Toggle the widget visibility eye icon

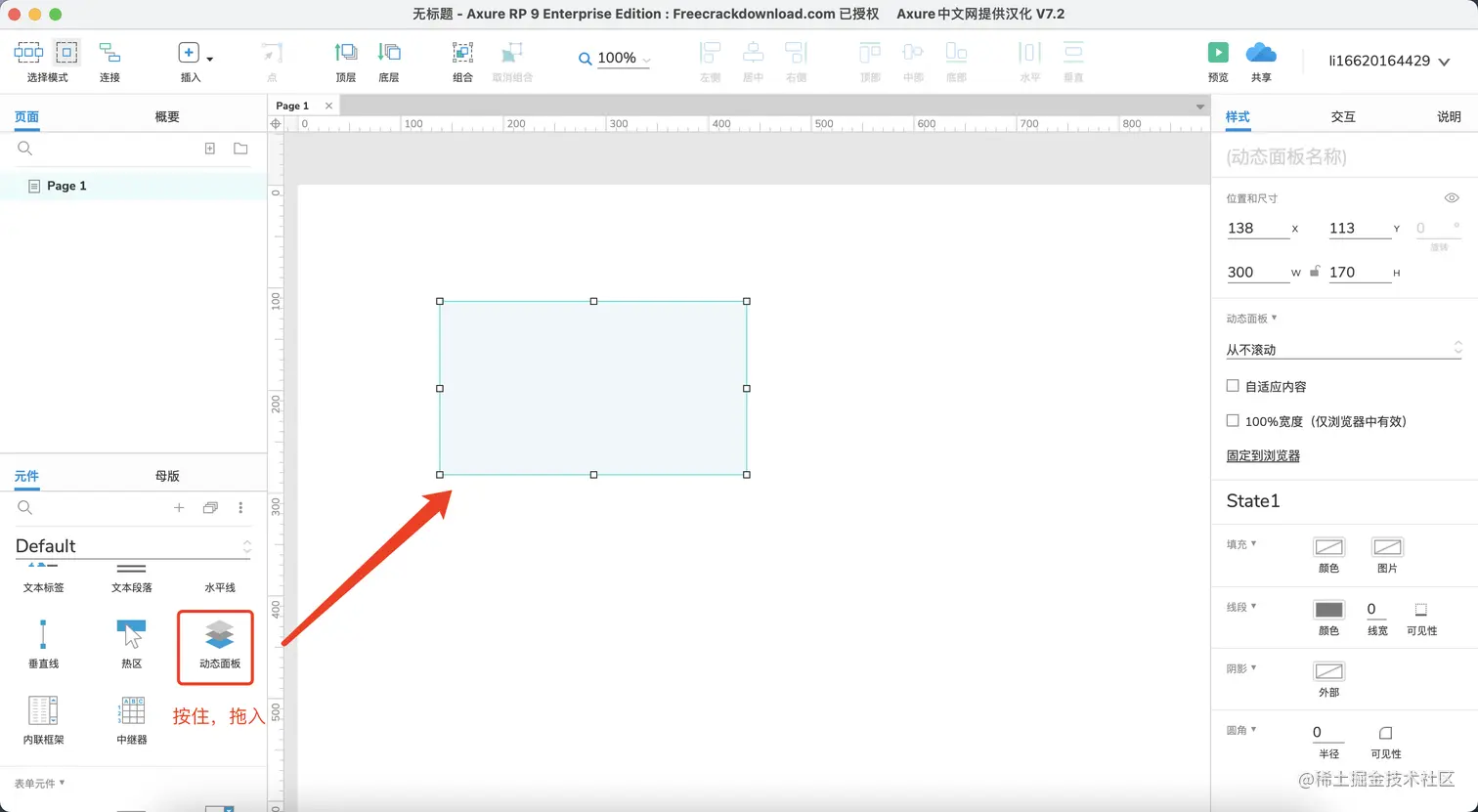[1452, 198]
